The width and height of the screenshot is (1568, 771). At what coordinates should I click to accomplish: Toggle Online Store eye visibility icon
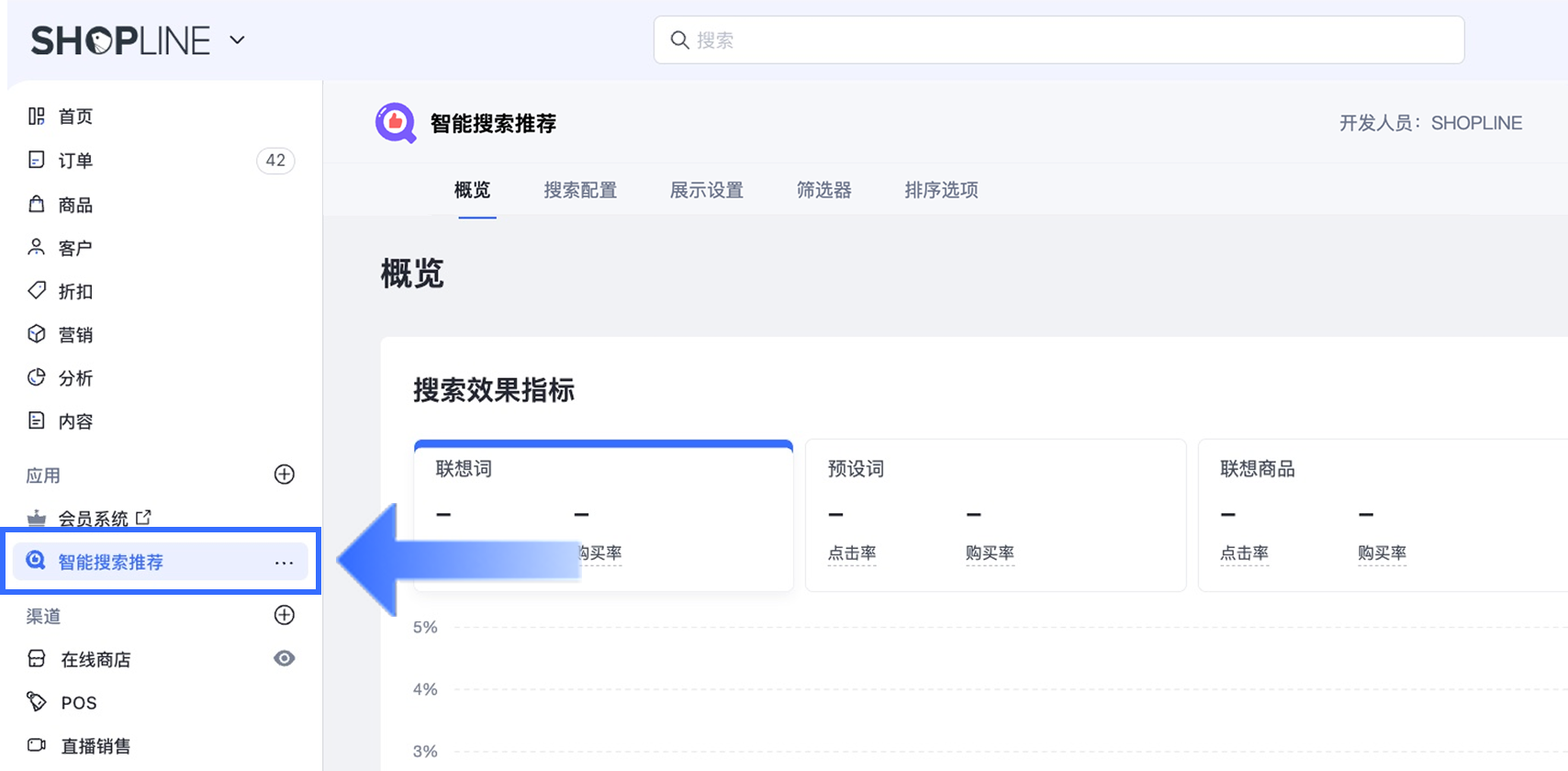[x=285, y=658]
